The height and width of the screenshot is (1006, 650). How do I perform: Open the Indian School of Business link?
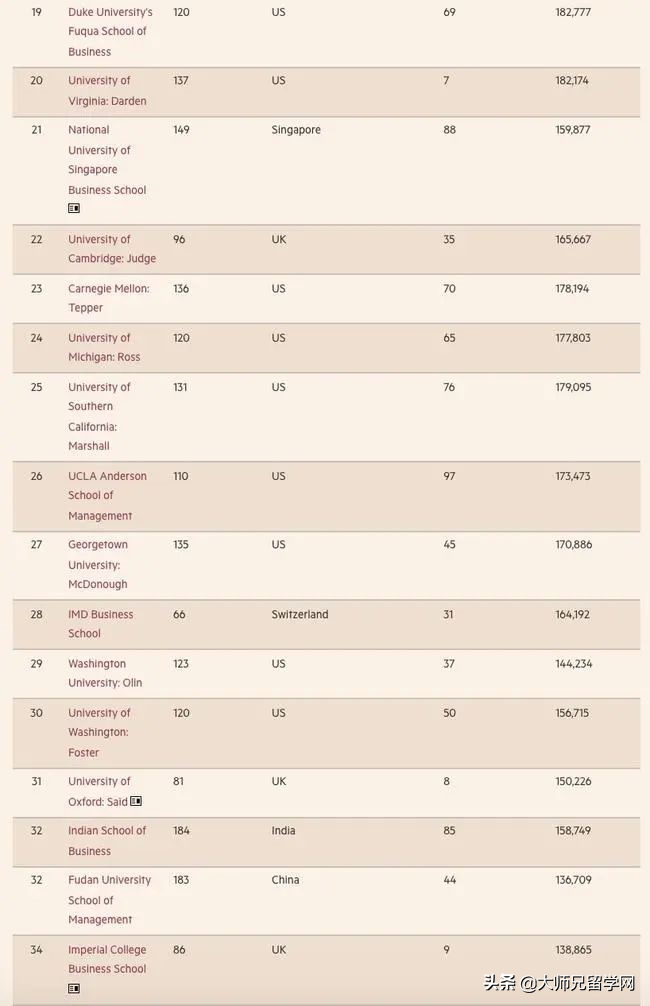click(x=106, y=841)
